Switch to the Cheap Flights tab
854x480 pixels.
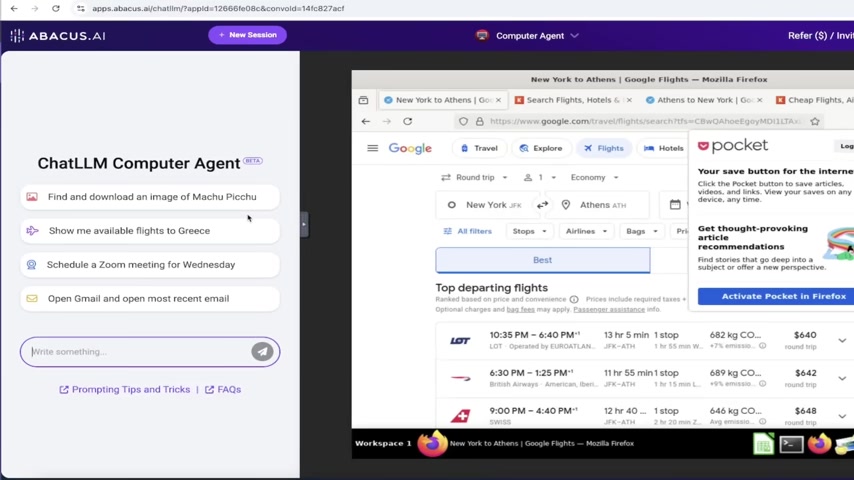(x=814, y=100)
